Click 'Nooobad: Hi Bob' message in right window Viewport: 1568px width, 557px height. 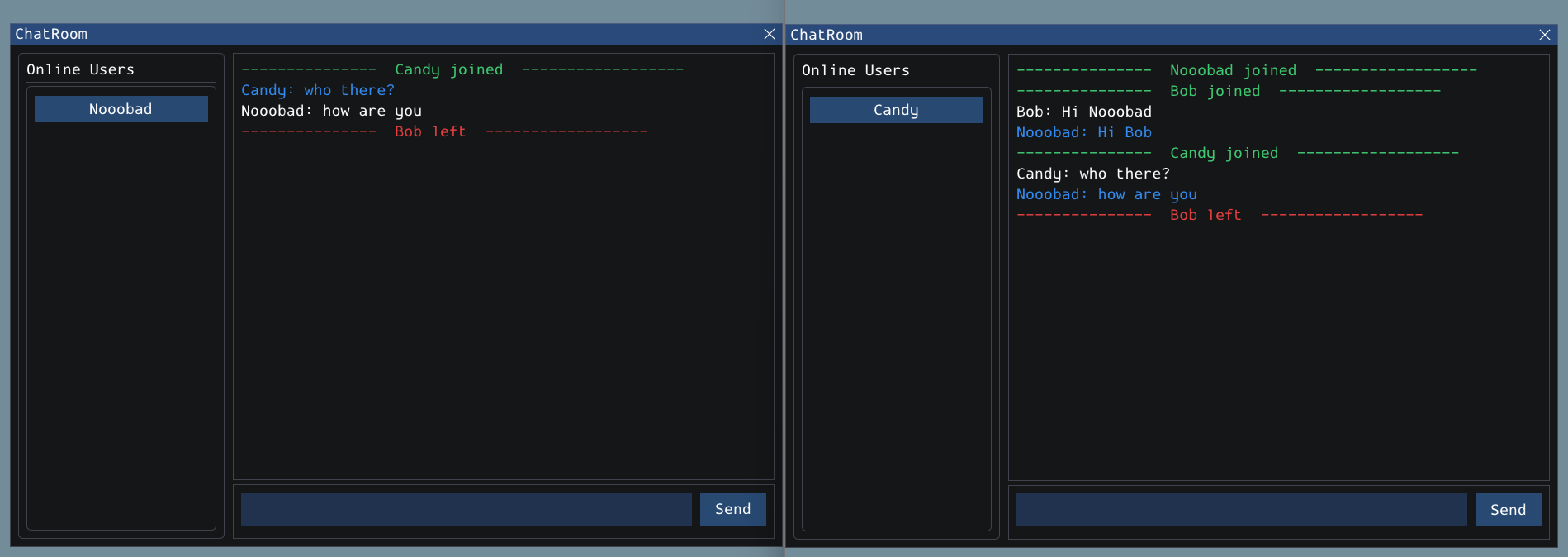(1084, 132)
